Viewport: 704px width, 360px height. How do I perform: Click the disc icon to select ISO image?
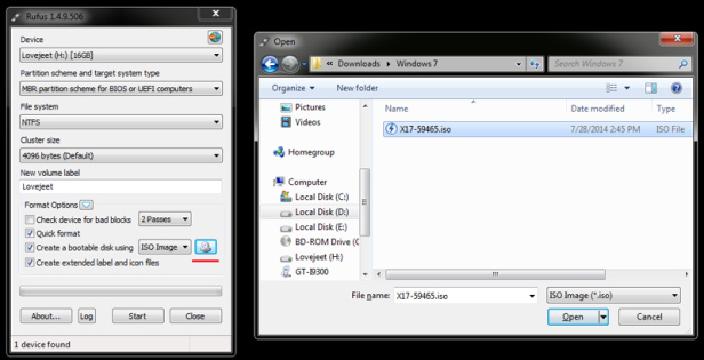205,247
